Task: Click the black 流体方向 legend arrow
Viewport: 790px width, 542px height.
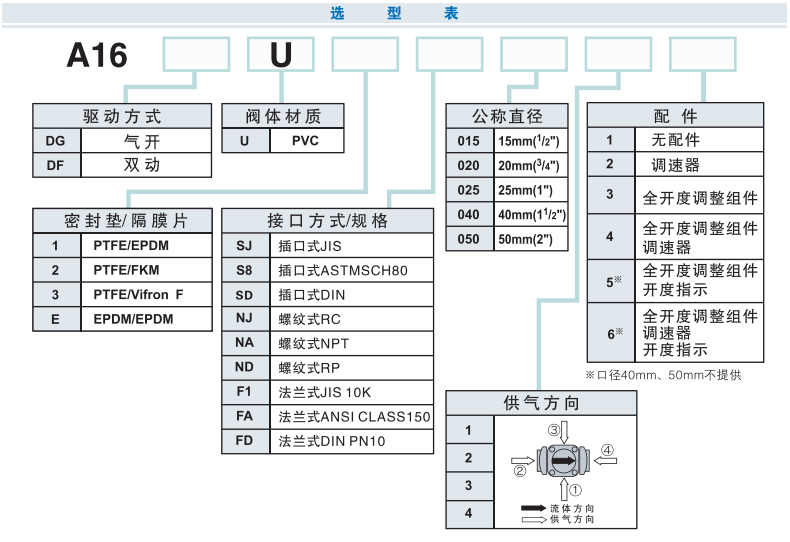Action: click(534, 509)
